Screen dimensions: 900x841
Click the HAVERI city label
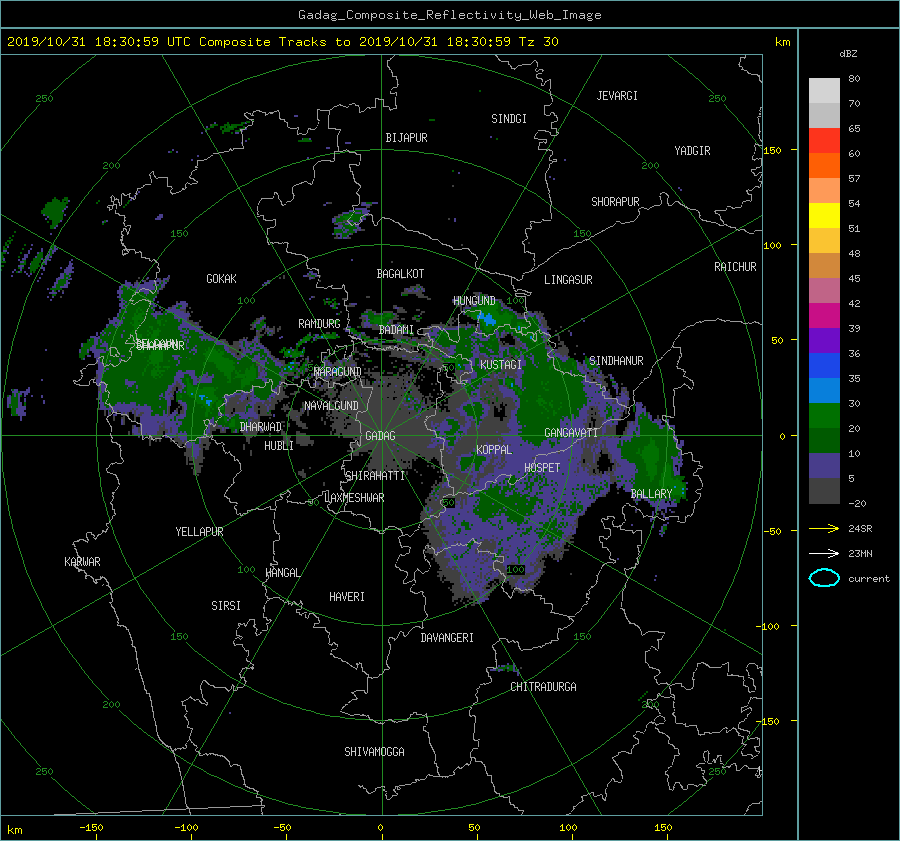point(347,597)
